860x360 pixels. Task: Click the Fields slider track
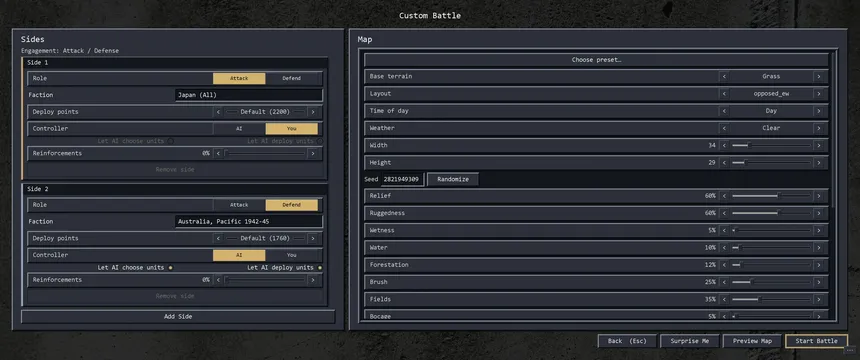click(x=771, y=300)
